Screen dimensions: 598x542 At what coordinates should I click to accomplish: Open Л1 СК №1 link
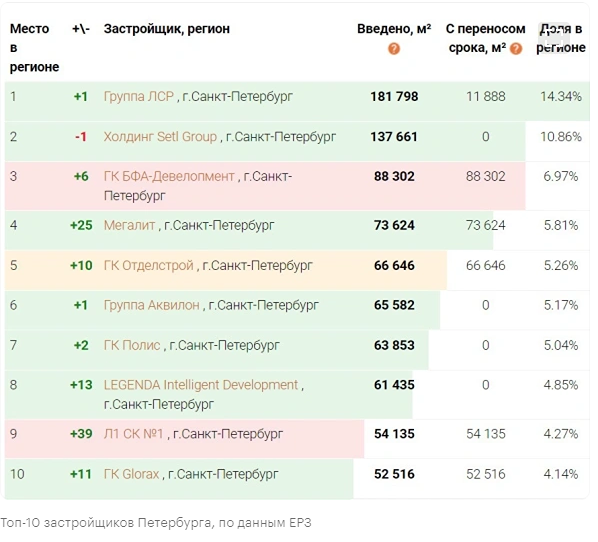pyautogui.click(x=133, y=434)
